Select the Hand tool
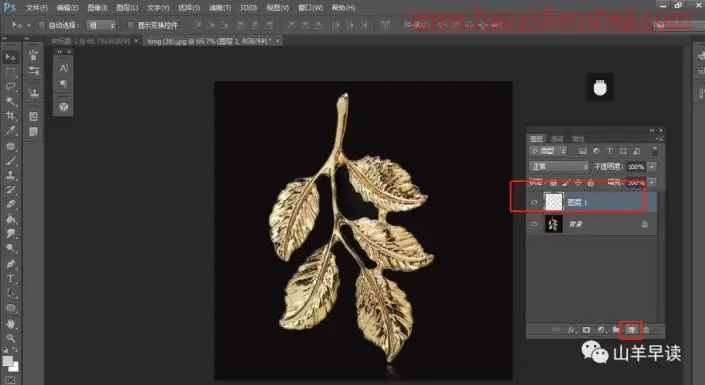 (10, 323)
